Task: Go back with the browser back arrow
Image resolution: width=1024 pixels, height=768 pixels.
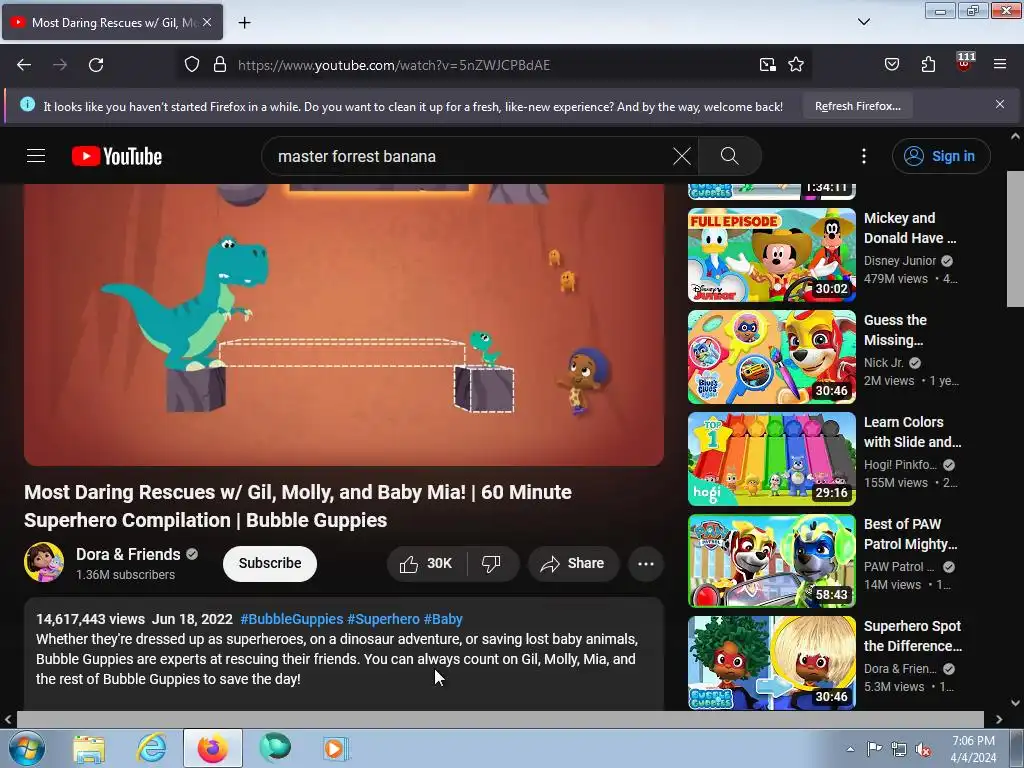Action: 24,65
